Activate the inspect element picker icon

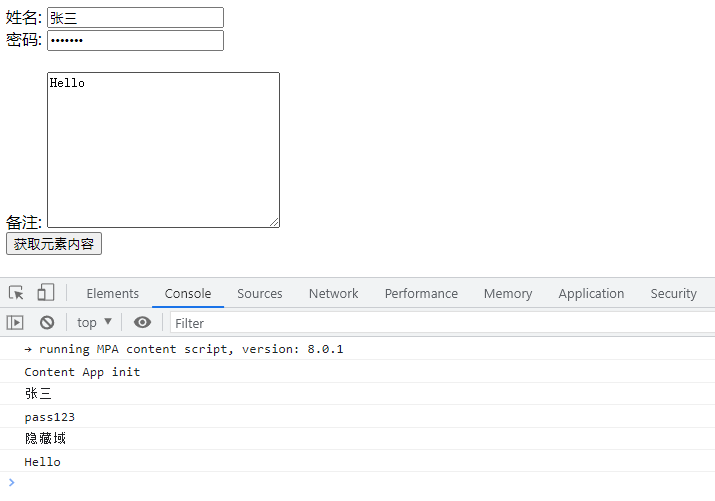(16, 293)
